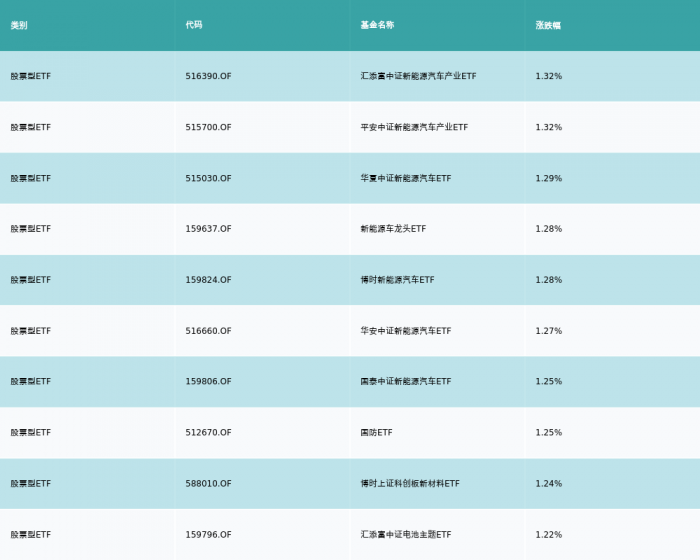Click fund name 汇添富中证电池主题ETF
This screenshot has height=560, width=700.
click(406, 535)
